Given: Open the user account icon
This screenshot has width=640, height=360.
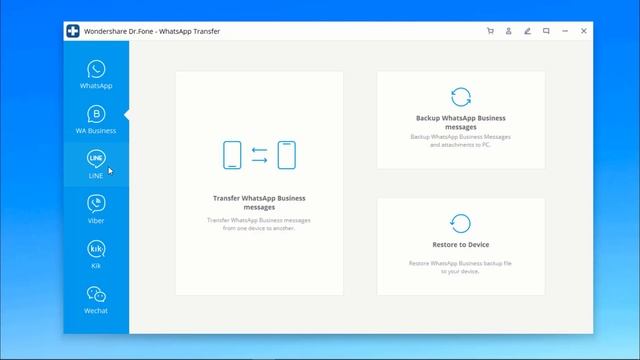Looking at the screenshot, I should pyautogui.click(x=509, y=31).
